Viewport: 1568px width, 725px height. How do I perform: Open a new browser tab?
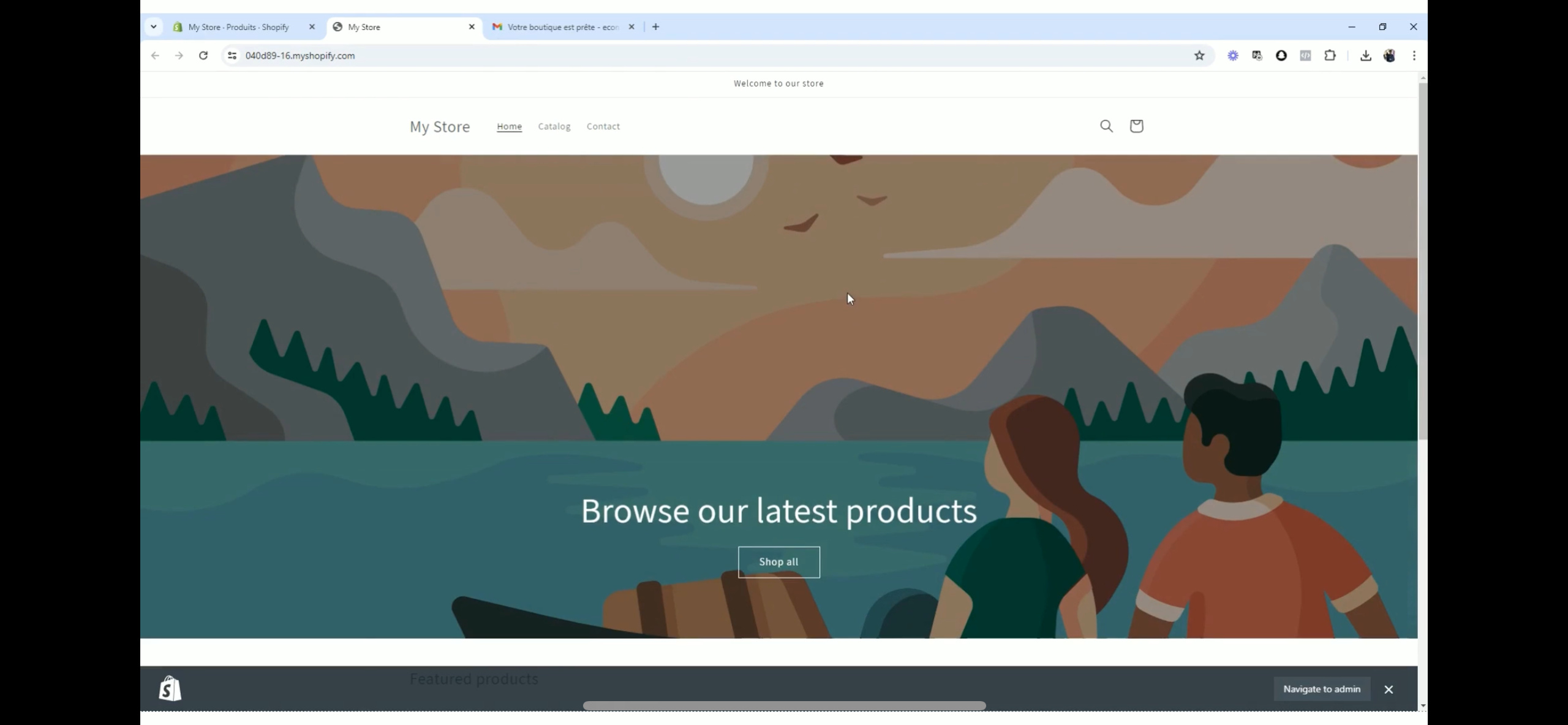tap(655, 27)
